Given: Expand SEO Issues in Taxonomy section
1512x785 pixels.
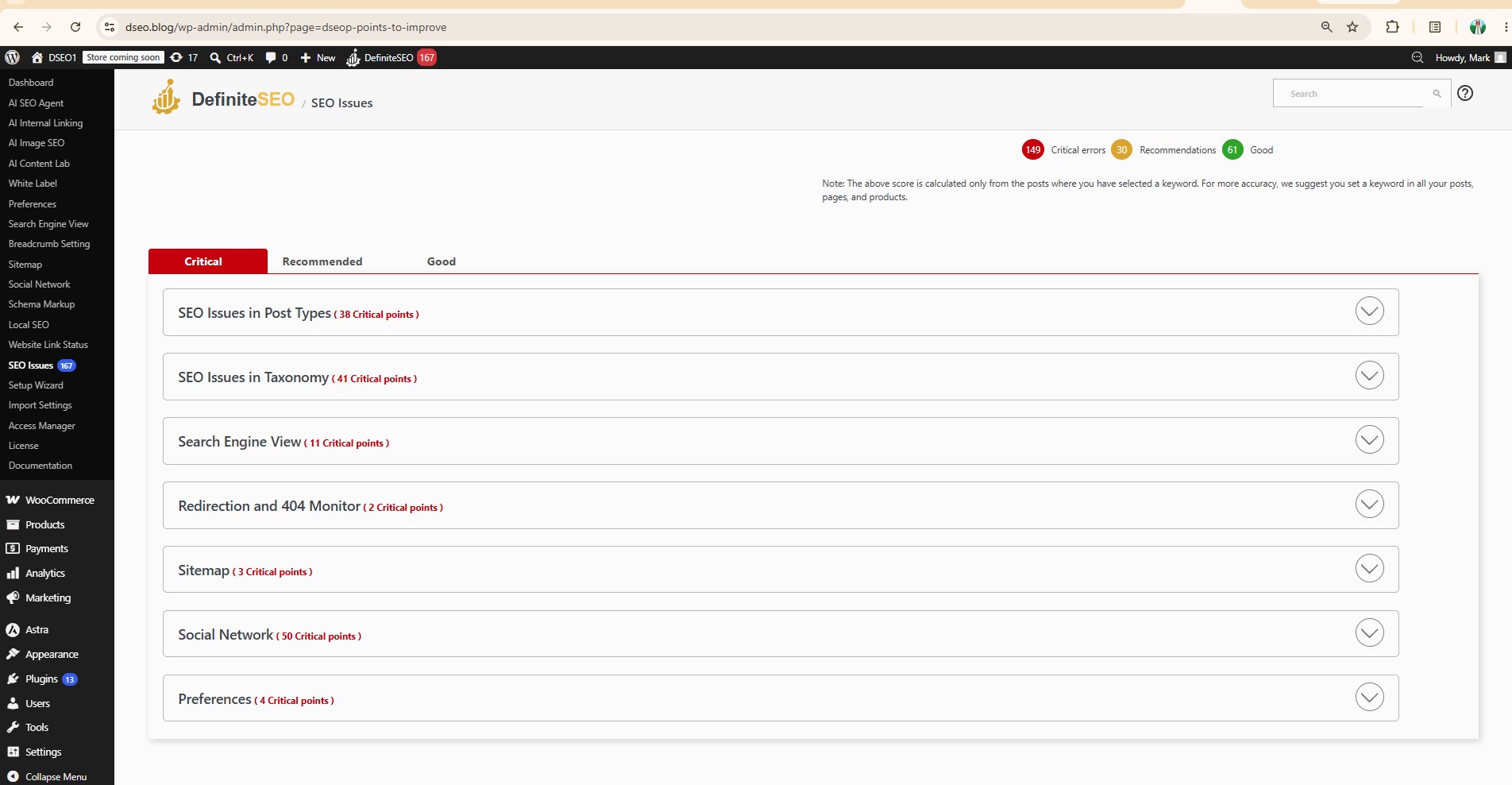Looking at the screenshot, I should pos(1369,375).
